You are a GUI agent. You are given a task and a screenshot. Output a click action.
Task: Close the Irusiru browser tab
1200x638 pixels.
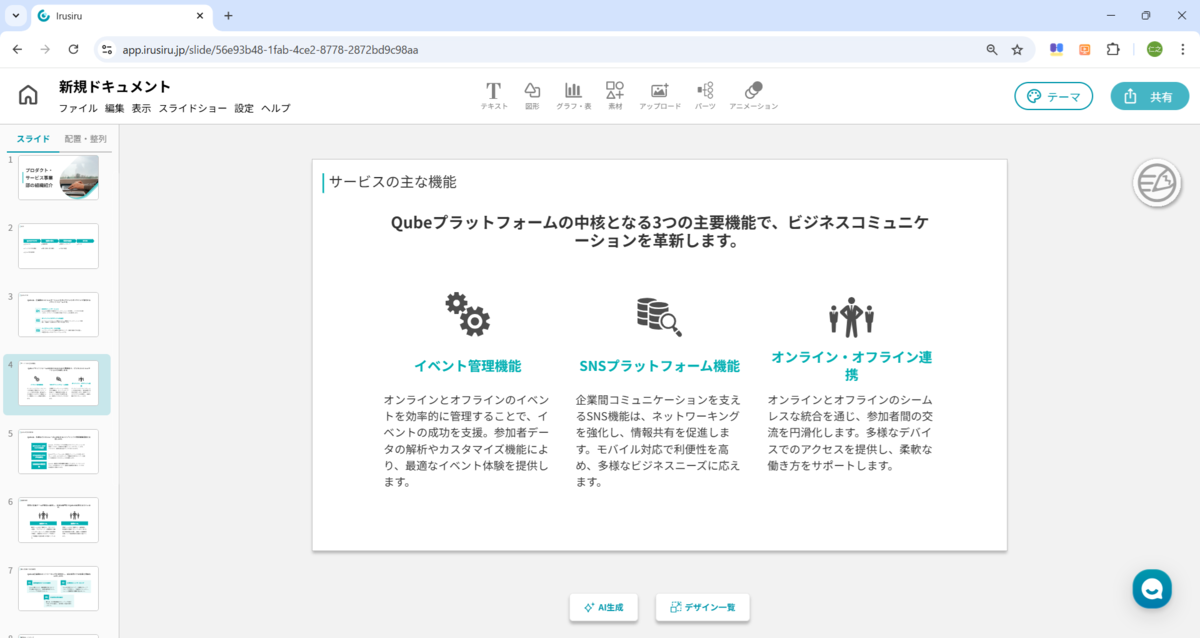[199, 16]
